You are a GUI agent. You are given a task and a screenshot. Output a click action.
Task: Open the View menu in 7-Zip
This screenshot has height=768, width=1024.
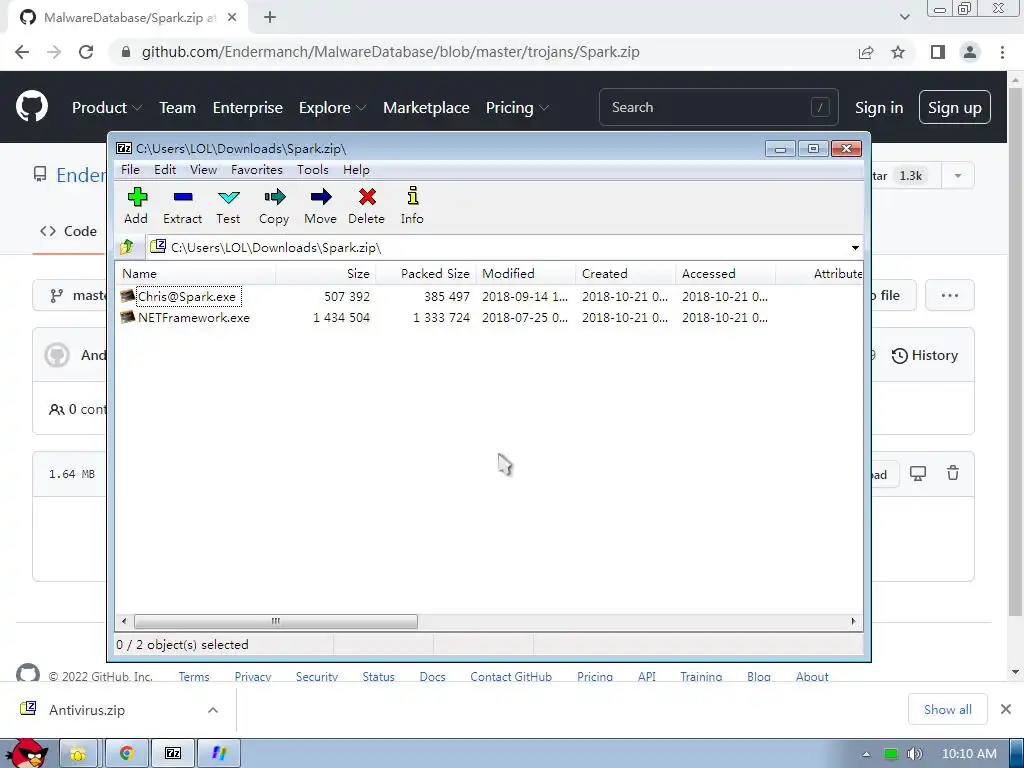[203, 170]
